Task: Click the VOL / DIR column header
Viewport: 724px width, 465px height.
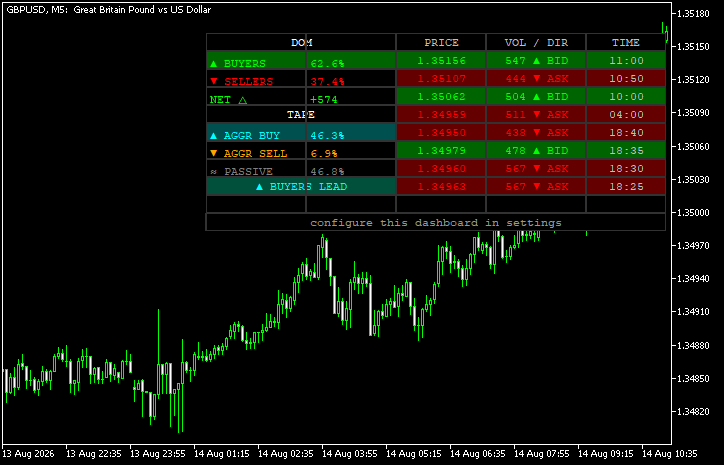Action: tap(536, 42)
